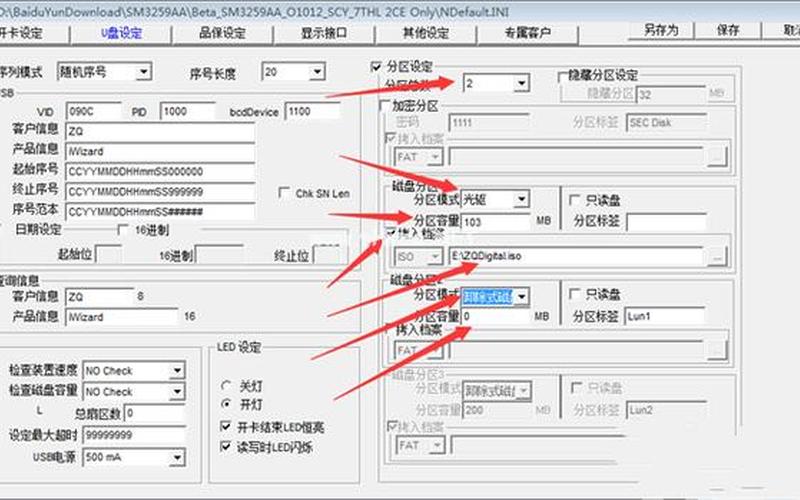Screen dimensions: 800x500
Task: Click partition 2 分区容量 field with 0
Action: (496, 317)
